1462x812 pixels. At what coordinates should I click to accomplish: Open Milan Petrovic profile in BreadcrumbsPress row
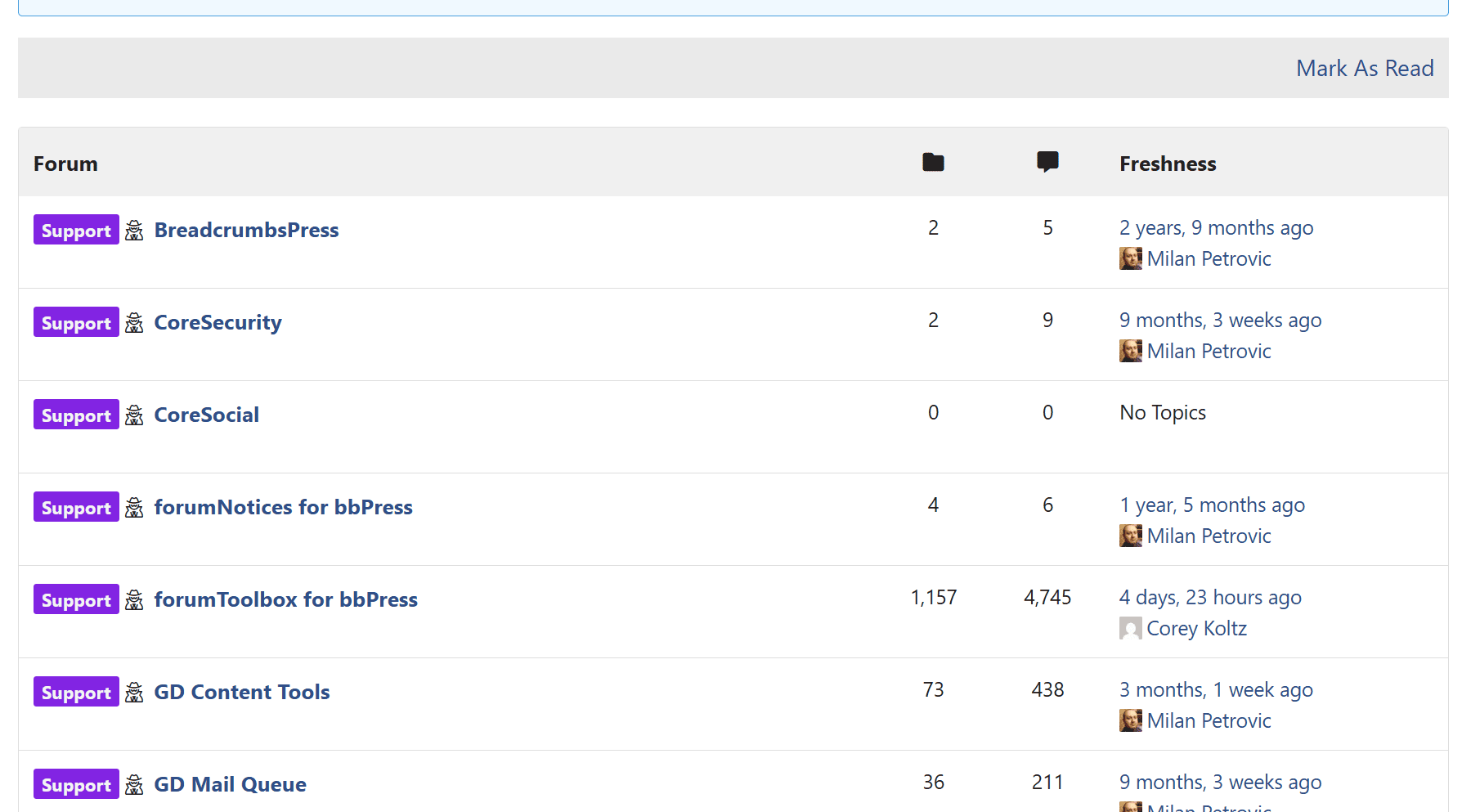1209,258
